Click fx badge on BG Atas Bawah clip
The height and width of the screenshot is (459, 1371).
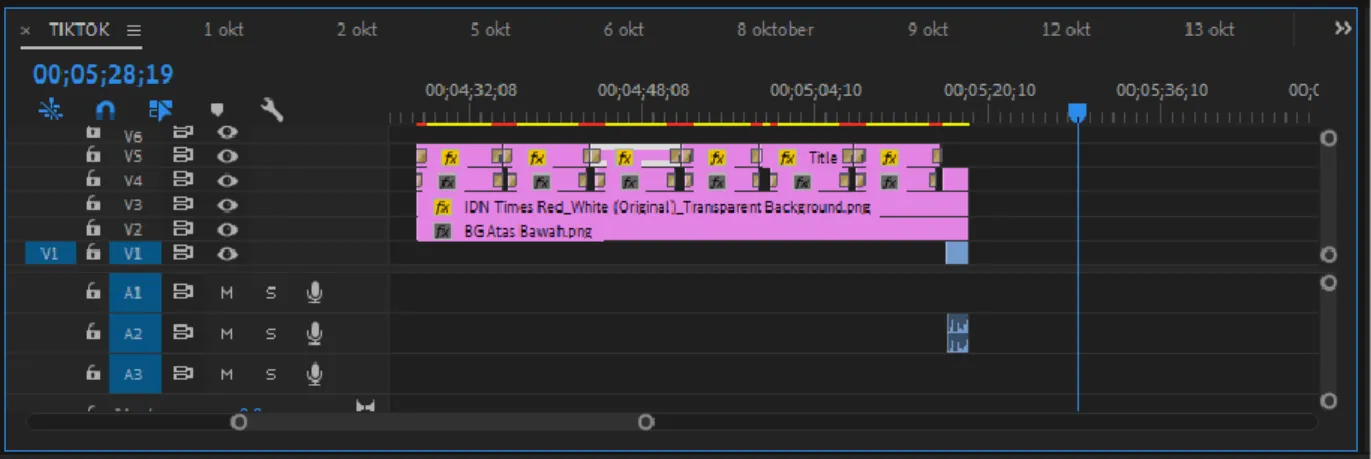click(x=443, y=231)
